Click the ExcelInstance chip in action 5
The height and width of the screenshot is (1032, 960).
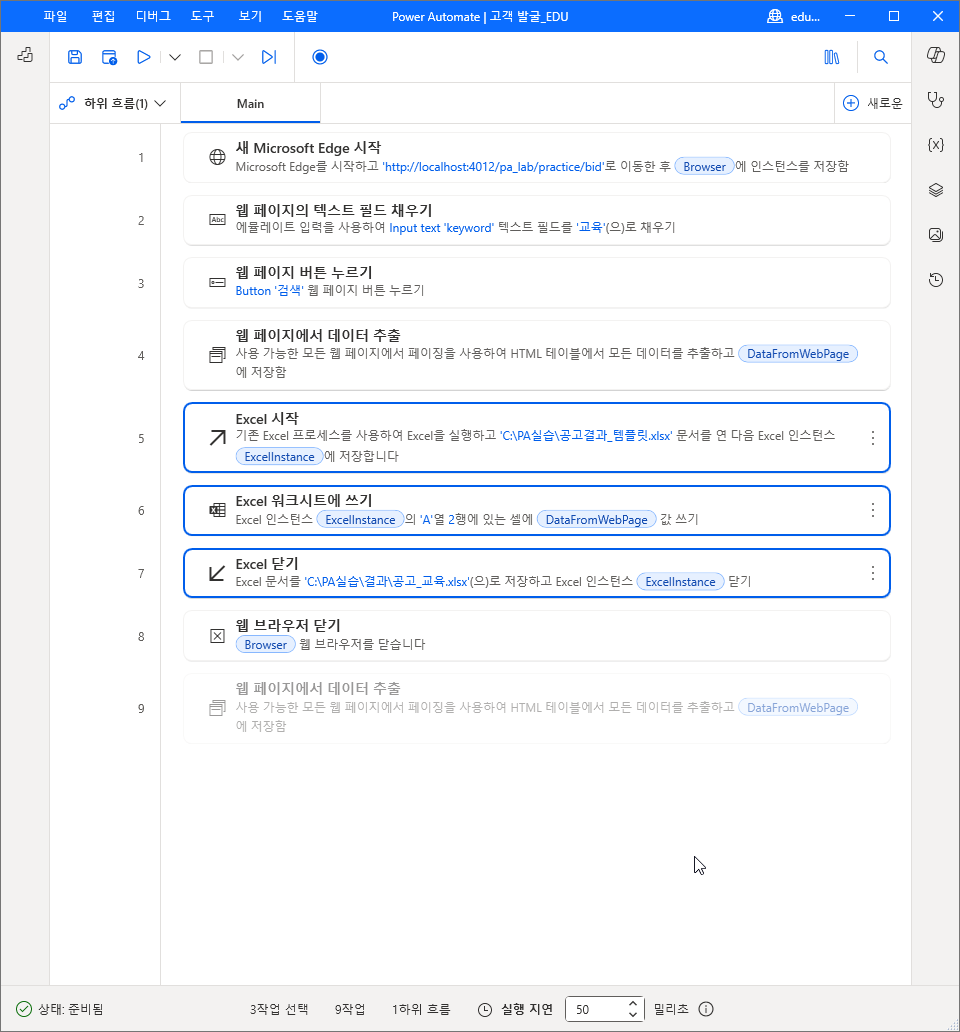click(x=280, y=456)
